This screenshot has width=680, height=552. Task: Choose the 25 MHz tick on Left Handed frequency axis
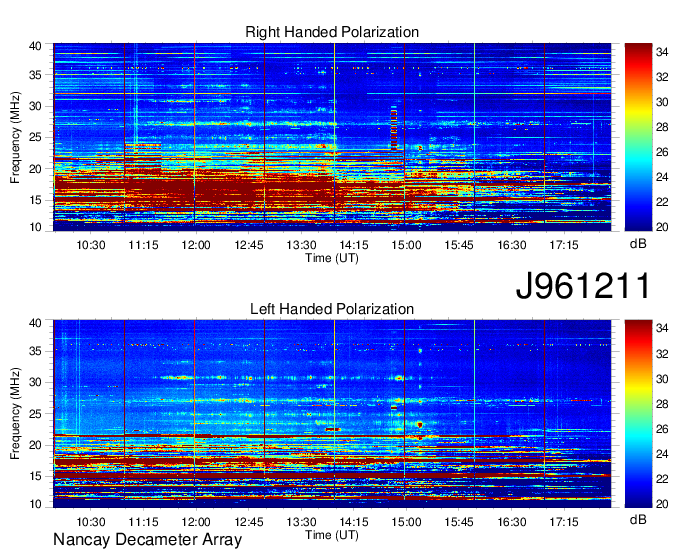[x=35, y=414]
